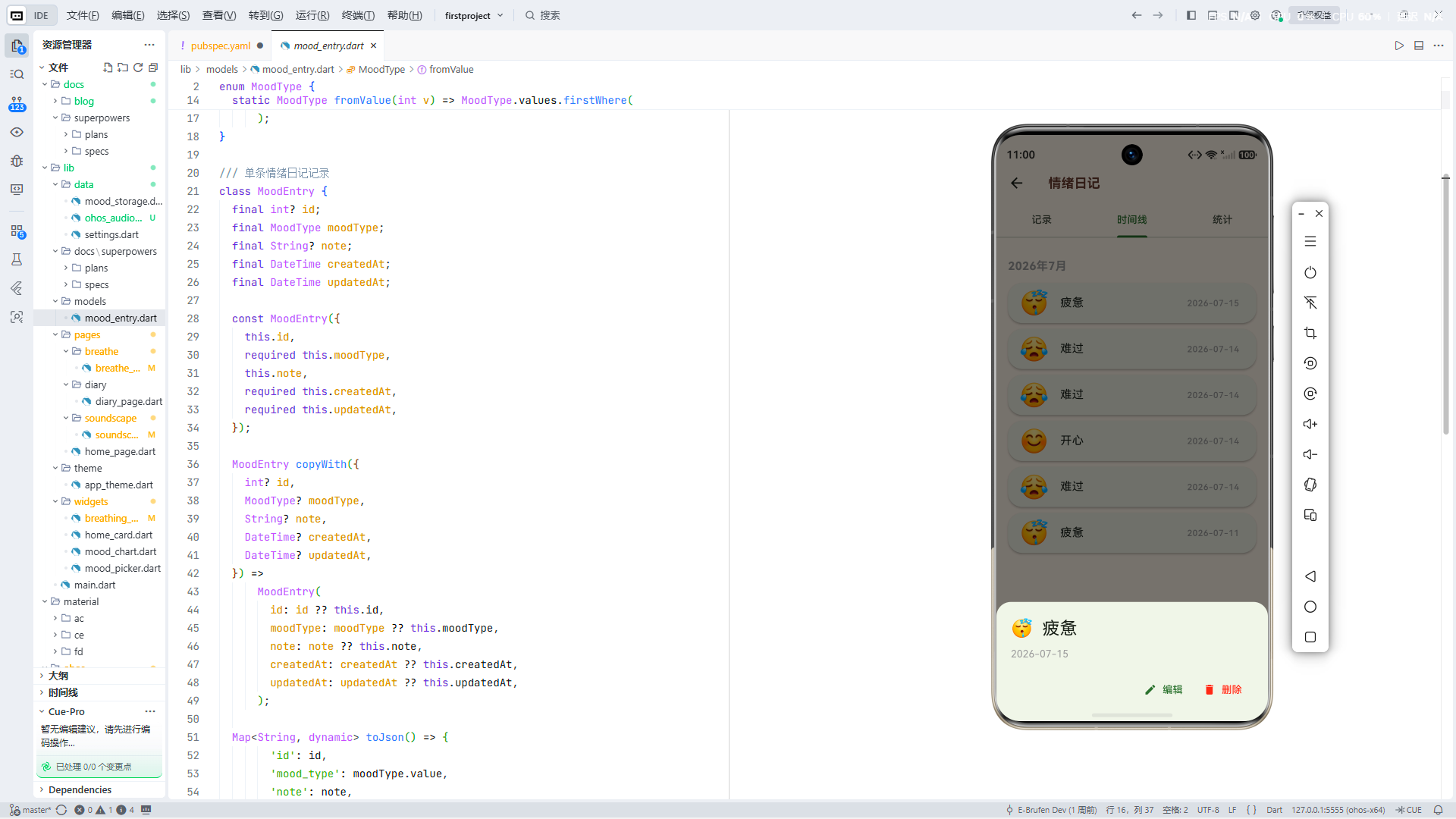Tap 删除 button in mood detail sheet
Image resolution: width=1456 pixels, height=819 pixels.
(1223, 689)
